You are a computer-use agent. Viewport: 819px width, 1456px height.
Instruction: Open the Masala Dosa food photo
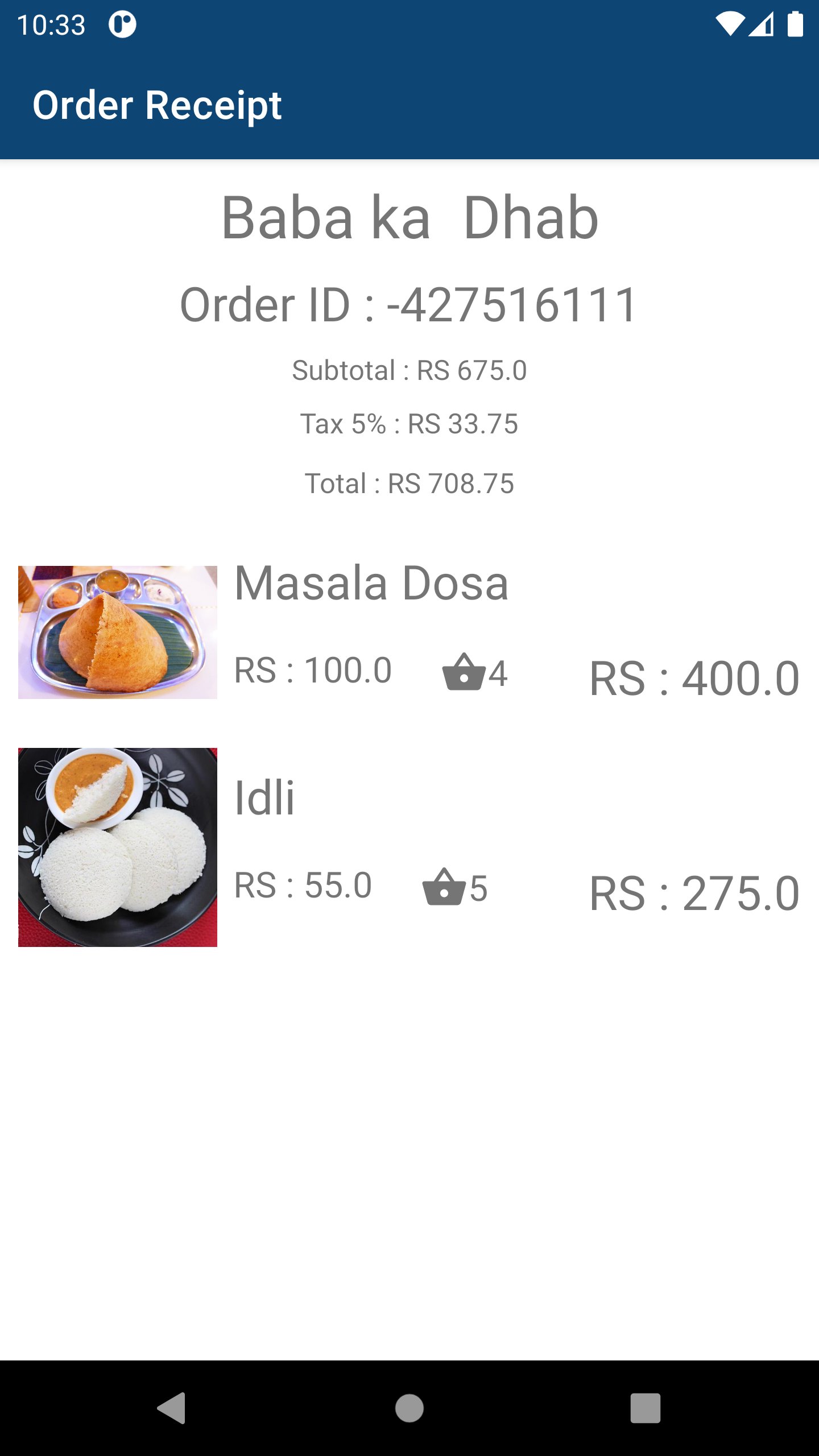click(x=118, y=632)
